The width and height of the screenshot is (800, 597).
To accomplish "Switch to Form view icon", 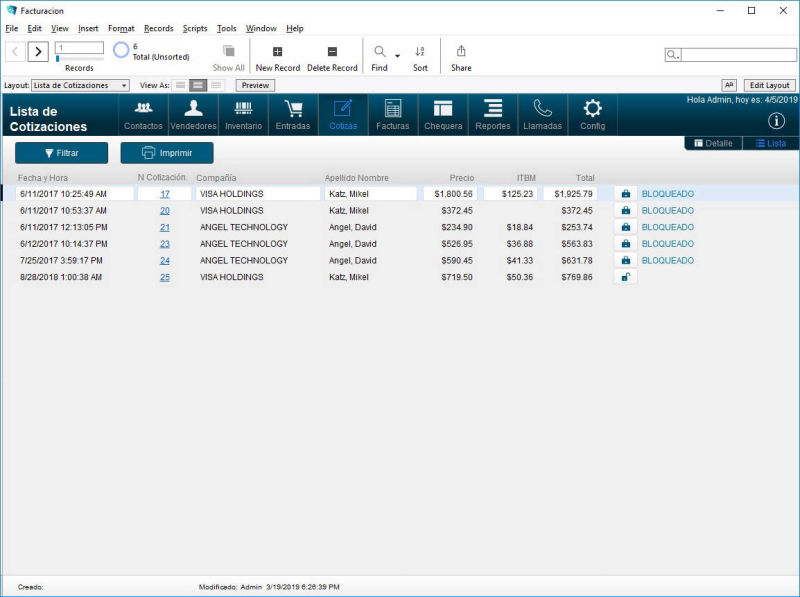I will [180, 85].
